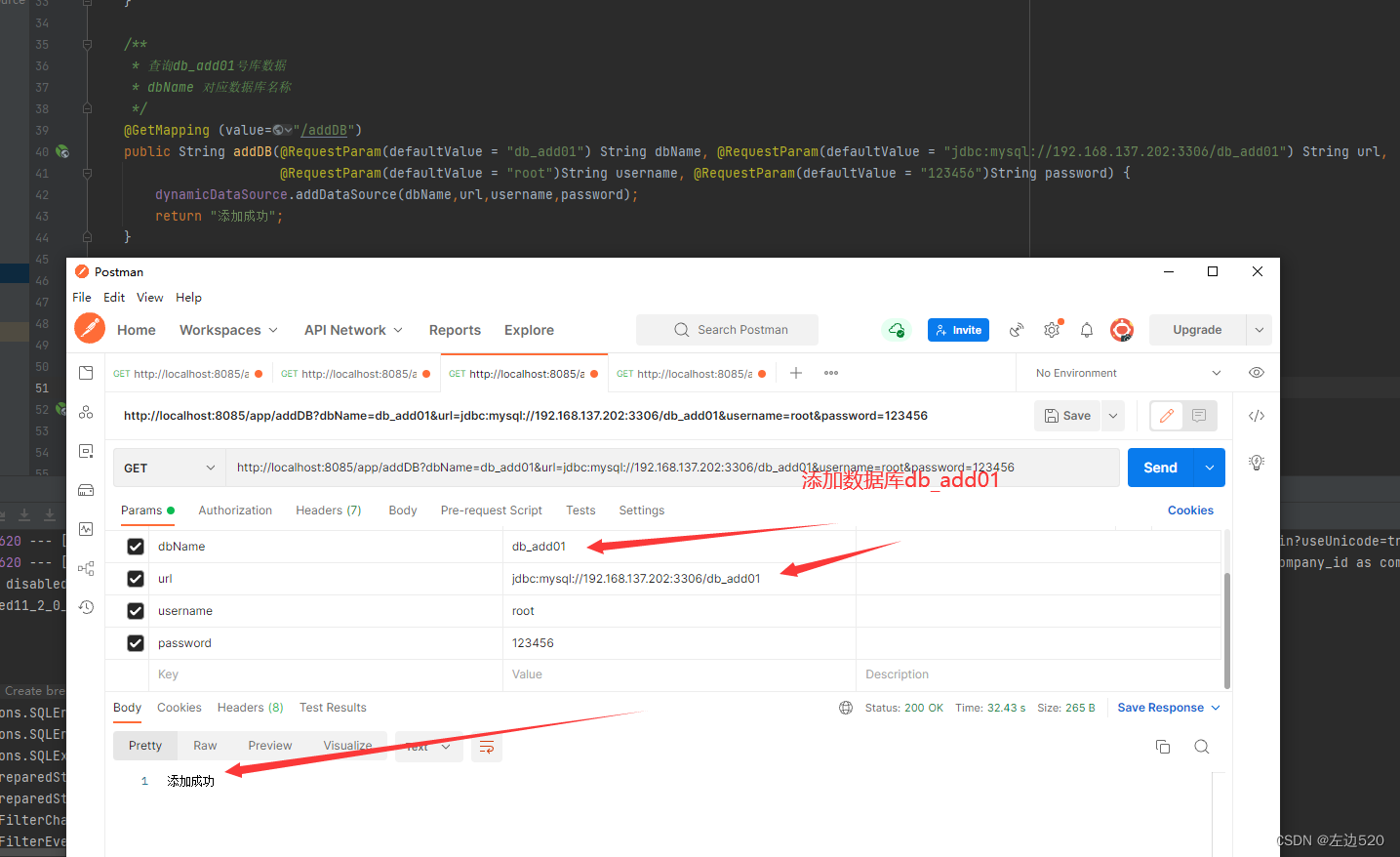The width and height of the screenshot is (1400, 857).
Task: Uncheck the username parameter checkbox
Action: [136, 611]
